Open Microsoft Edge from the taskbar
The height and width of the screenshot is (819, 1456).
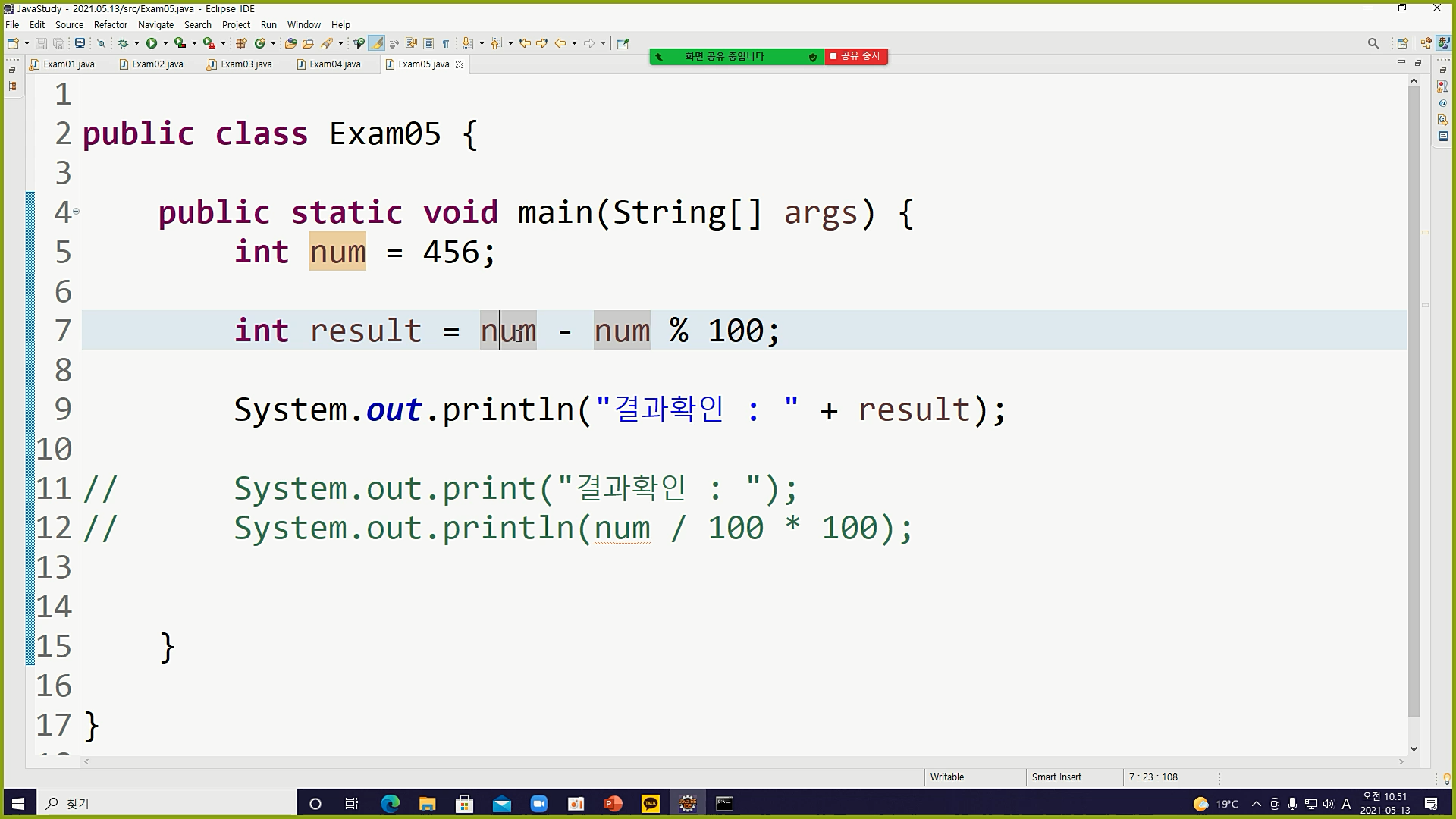[x=390, y=804]
